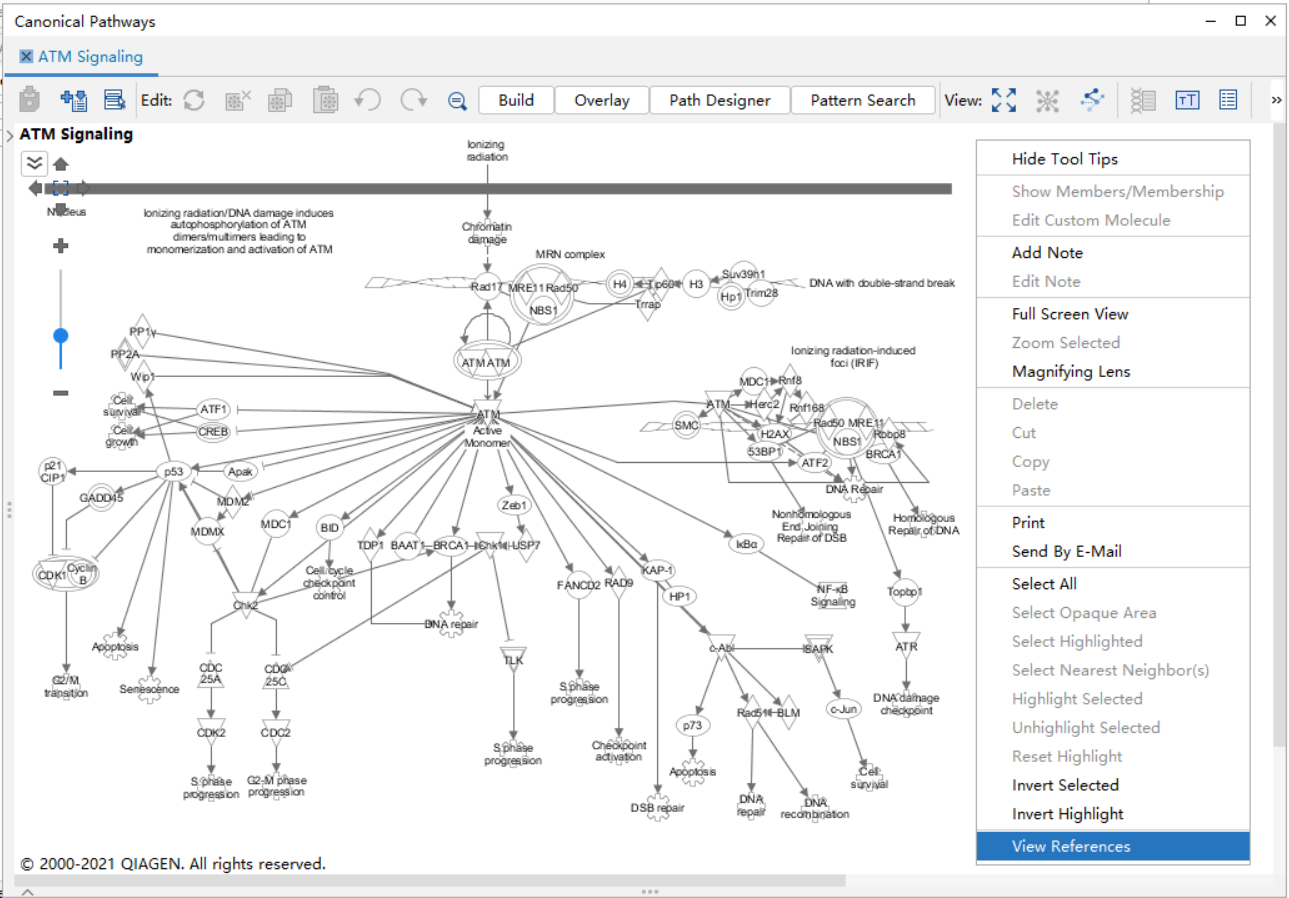Collapse navigation controls with double chevron
1289x898 pixels.
35,163
